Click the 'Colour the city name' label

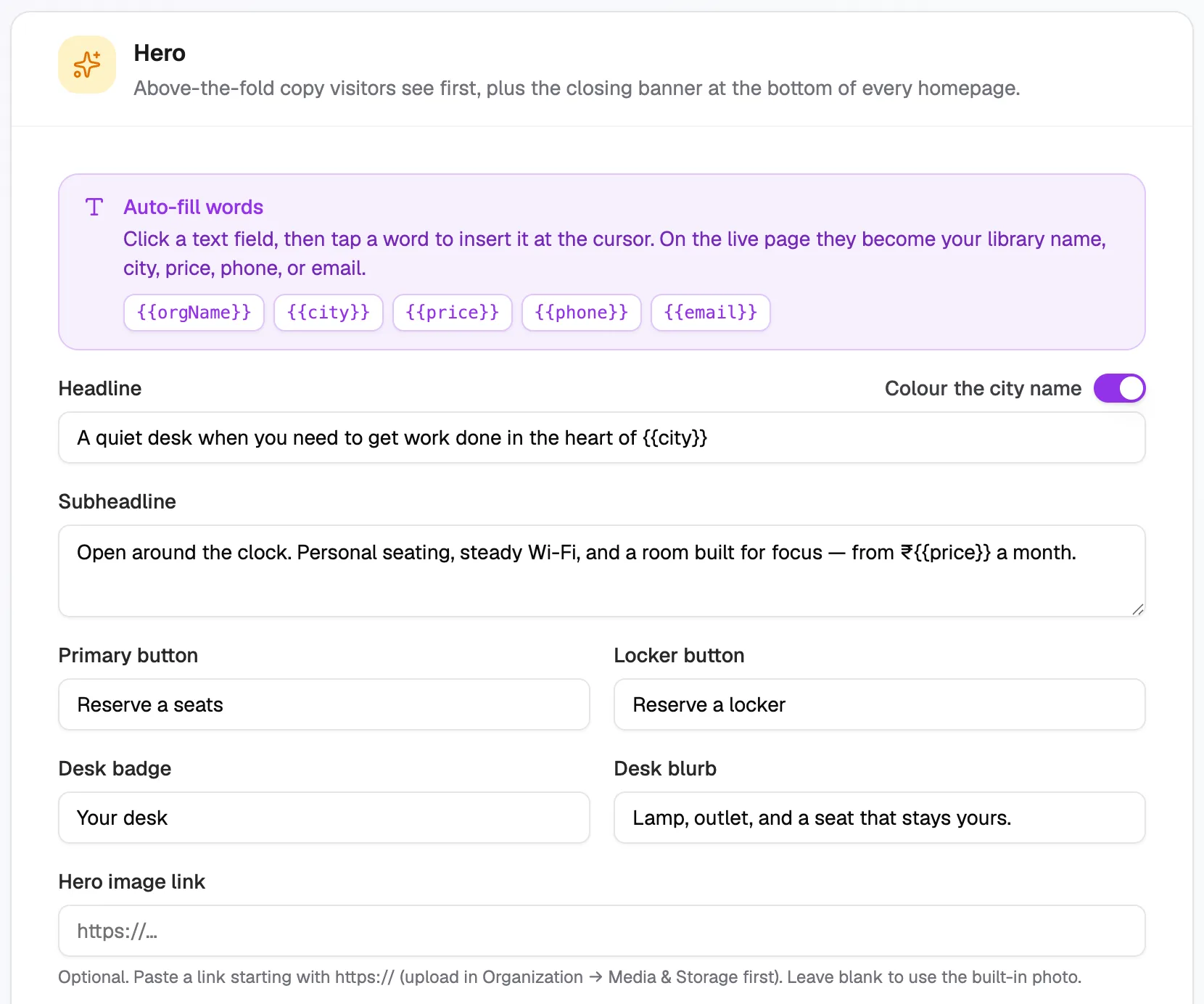point(983,388)
